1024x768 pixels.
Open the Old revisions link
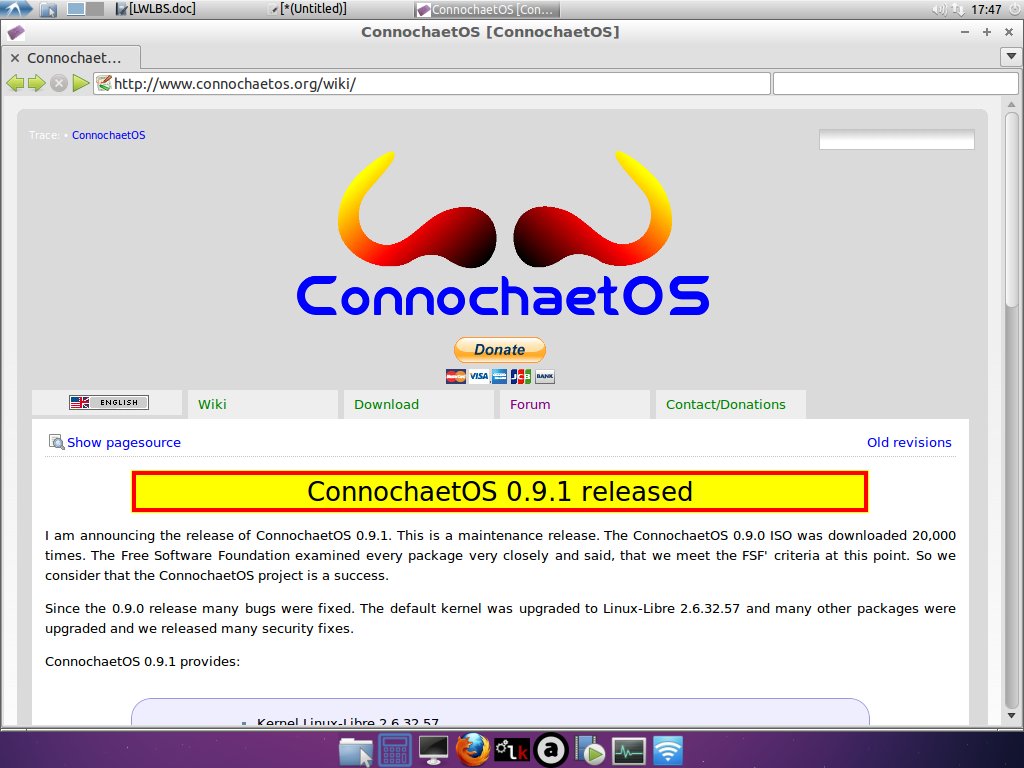[909, 441]
